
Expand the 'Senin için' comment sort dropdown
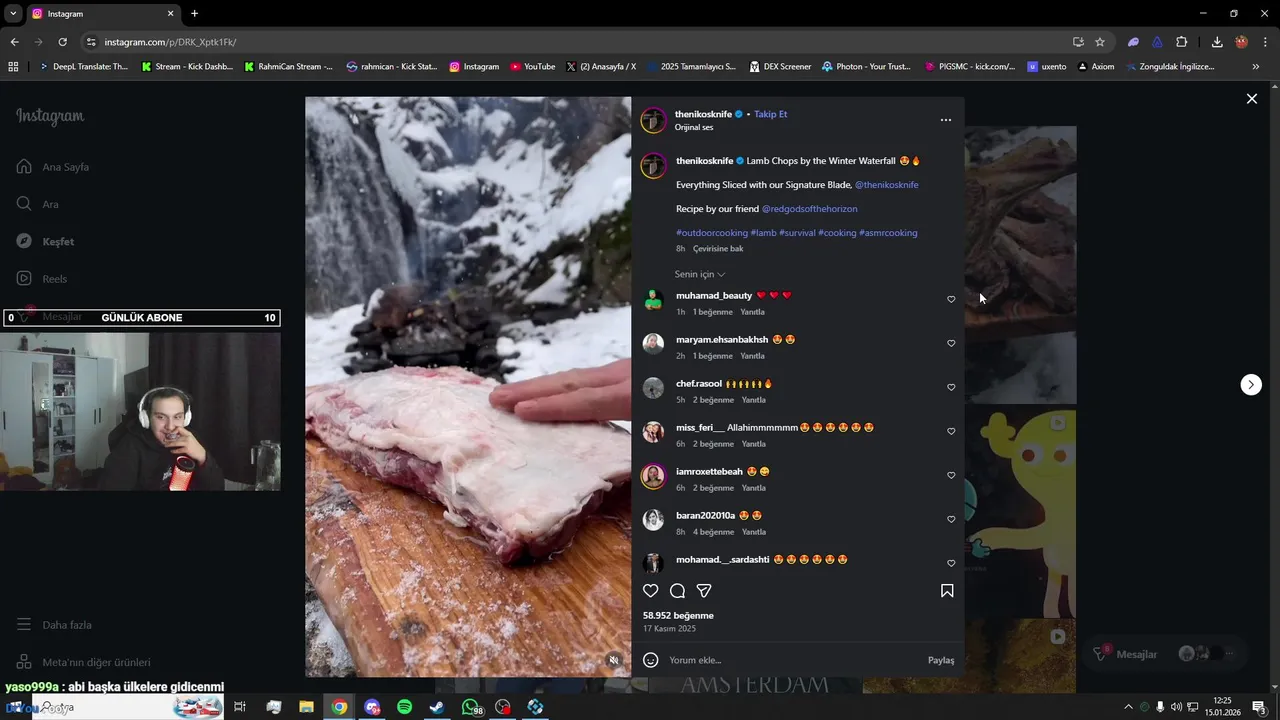click(x=700, y=274)
